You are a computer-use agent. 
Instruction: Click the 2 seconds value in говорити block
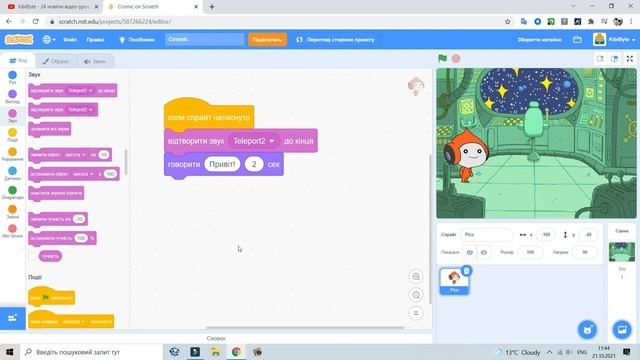[254, 164]
